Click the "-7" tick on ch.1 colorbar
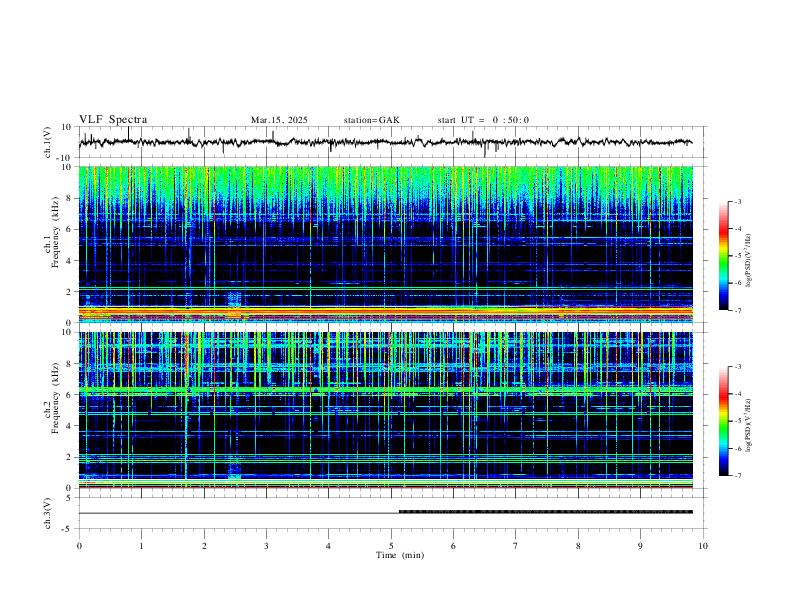Viewport: 792px width, 612px height. (x=737, y=310)
